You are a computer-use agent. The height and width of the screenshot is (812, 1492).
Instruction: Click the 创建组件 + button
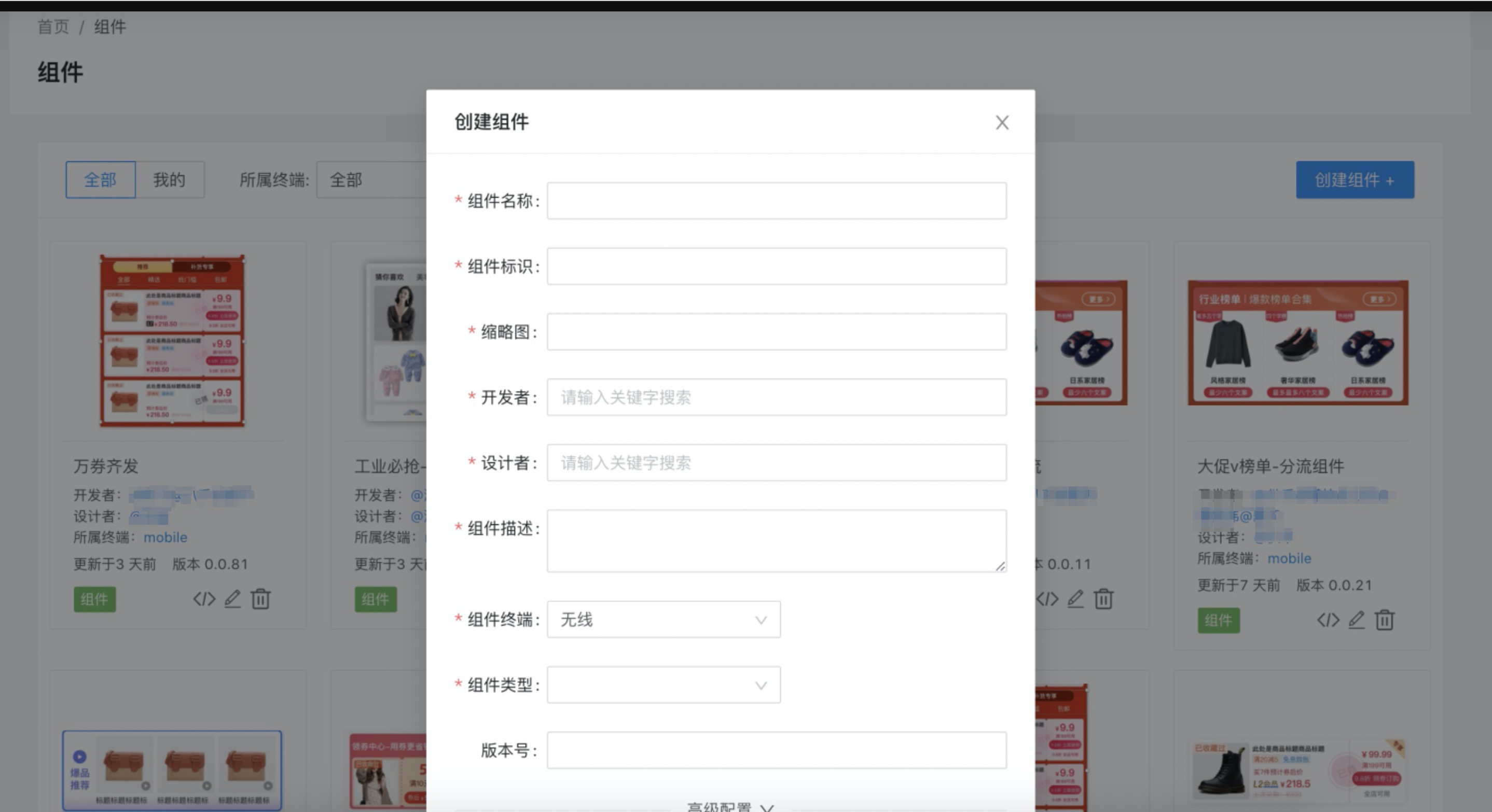pos(1355,180)
